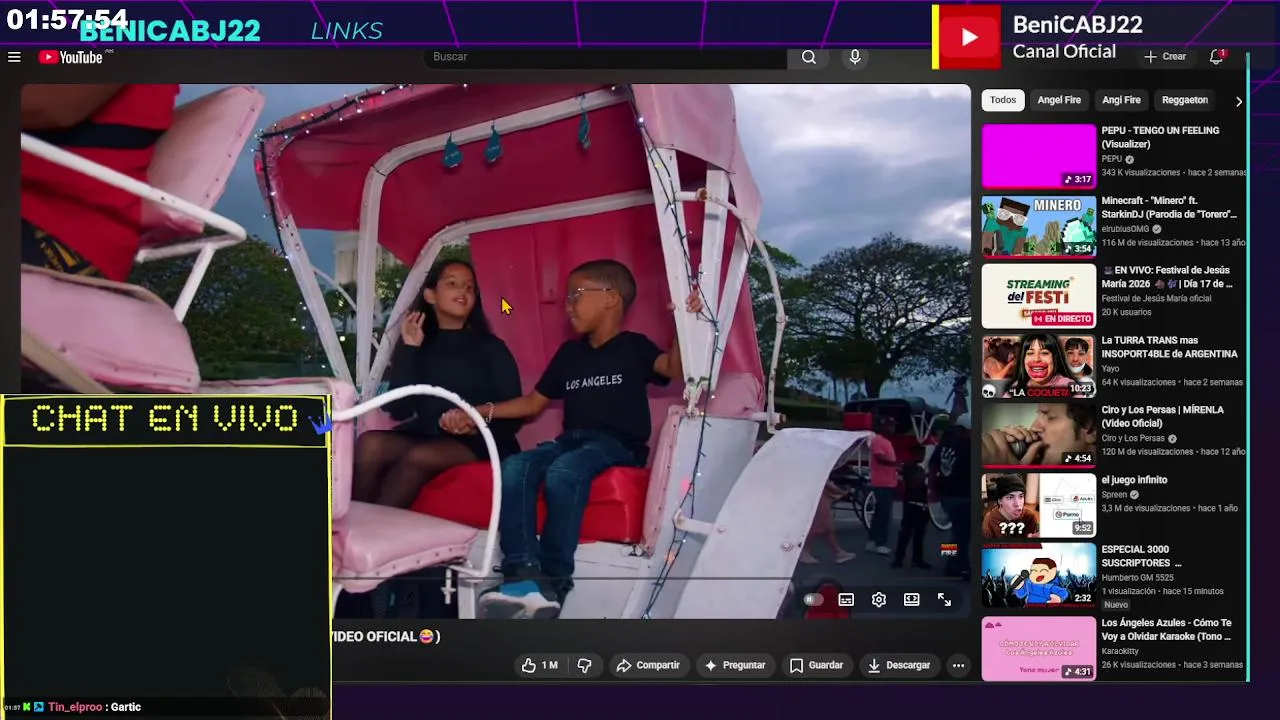The height and width of the screenshot is (720, 1280).
Task: Enter fullscreen in the video player
Action: pos(944,600)
